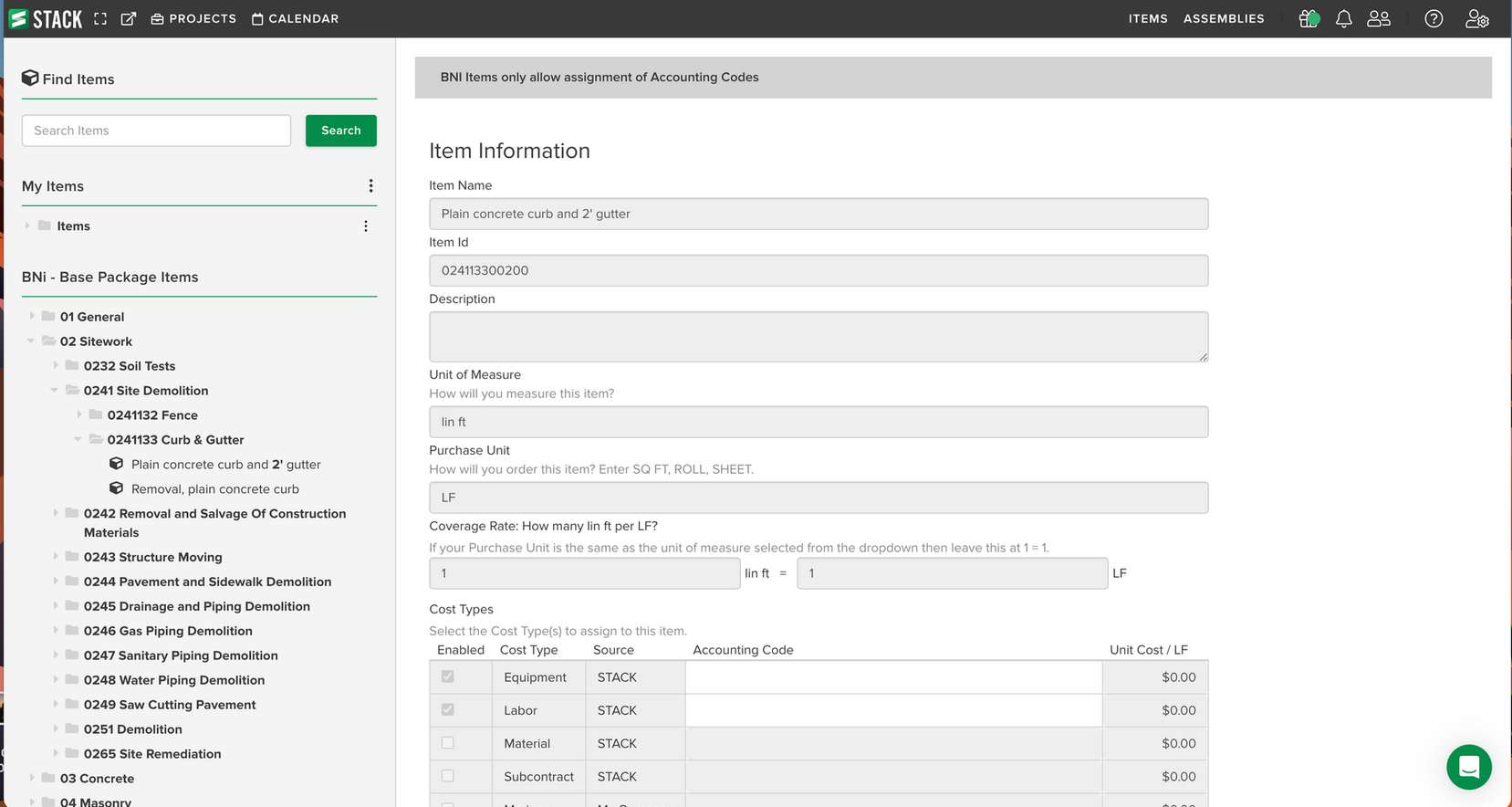The height and width of the screenshot is (807, 1512).
Task: Click the Item Name field
Action: click(x=819, y=214)
